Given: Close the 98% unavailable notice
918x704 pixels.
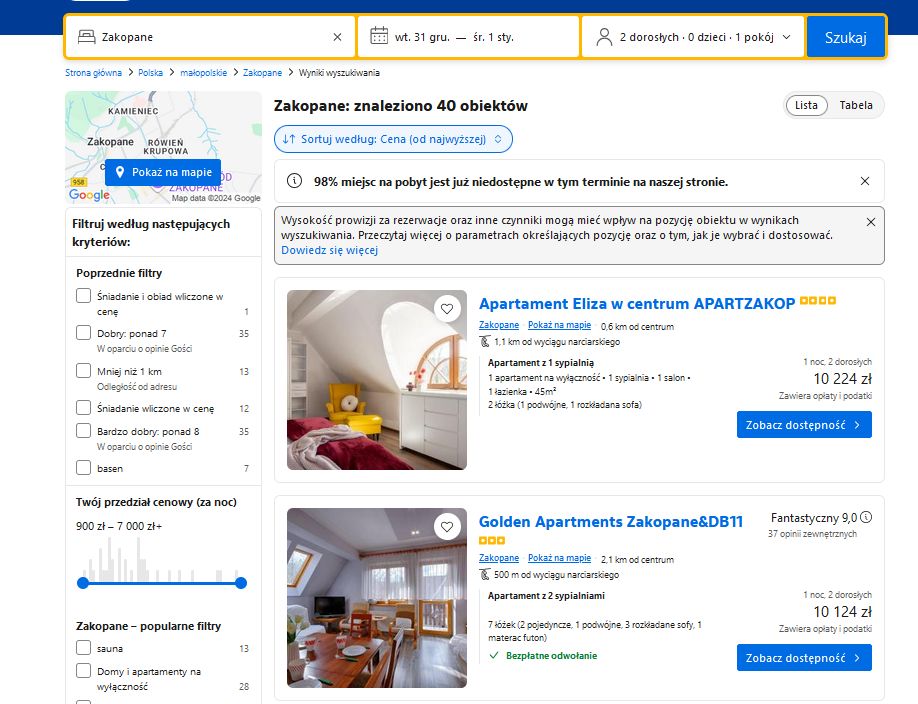Looking at the screenshot, I should tap(865, 182).
